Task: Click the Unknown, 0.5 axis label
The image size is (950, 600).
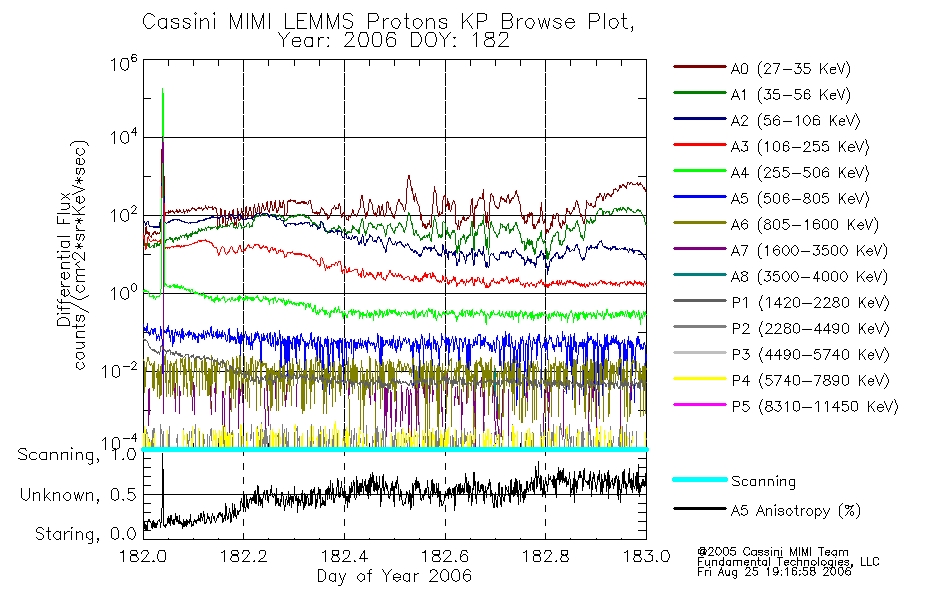Action: tap(78, 495)
